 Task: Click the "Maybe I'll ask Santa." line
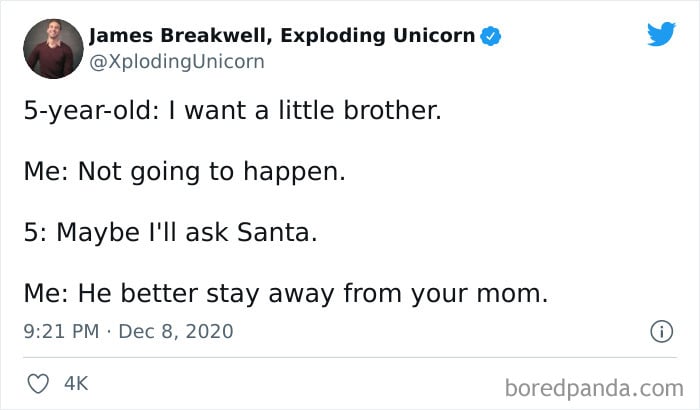click(x=187, y=233)
